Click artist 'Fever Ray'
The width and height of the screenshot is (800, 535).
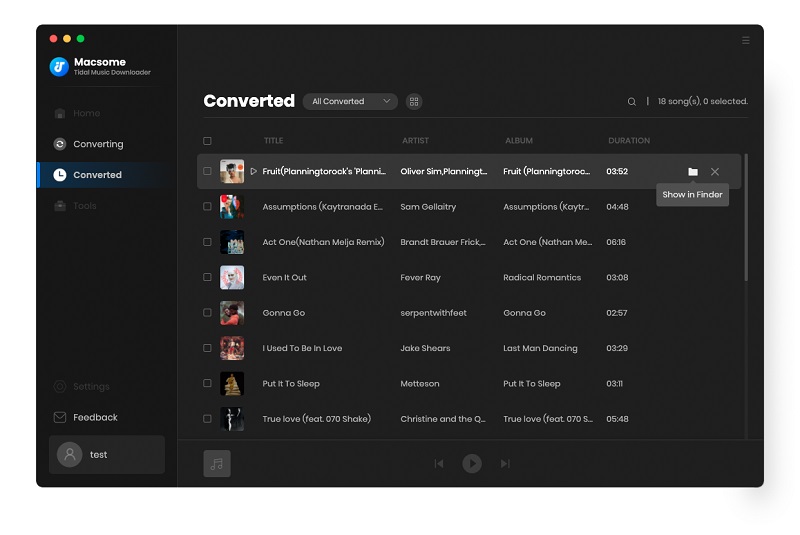[x=420, y=277]
